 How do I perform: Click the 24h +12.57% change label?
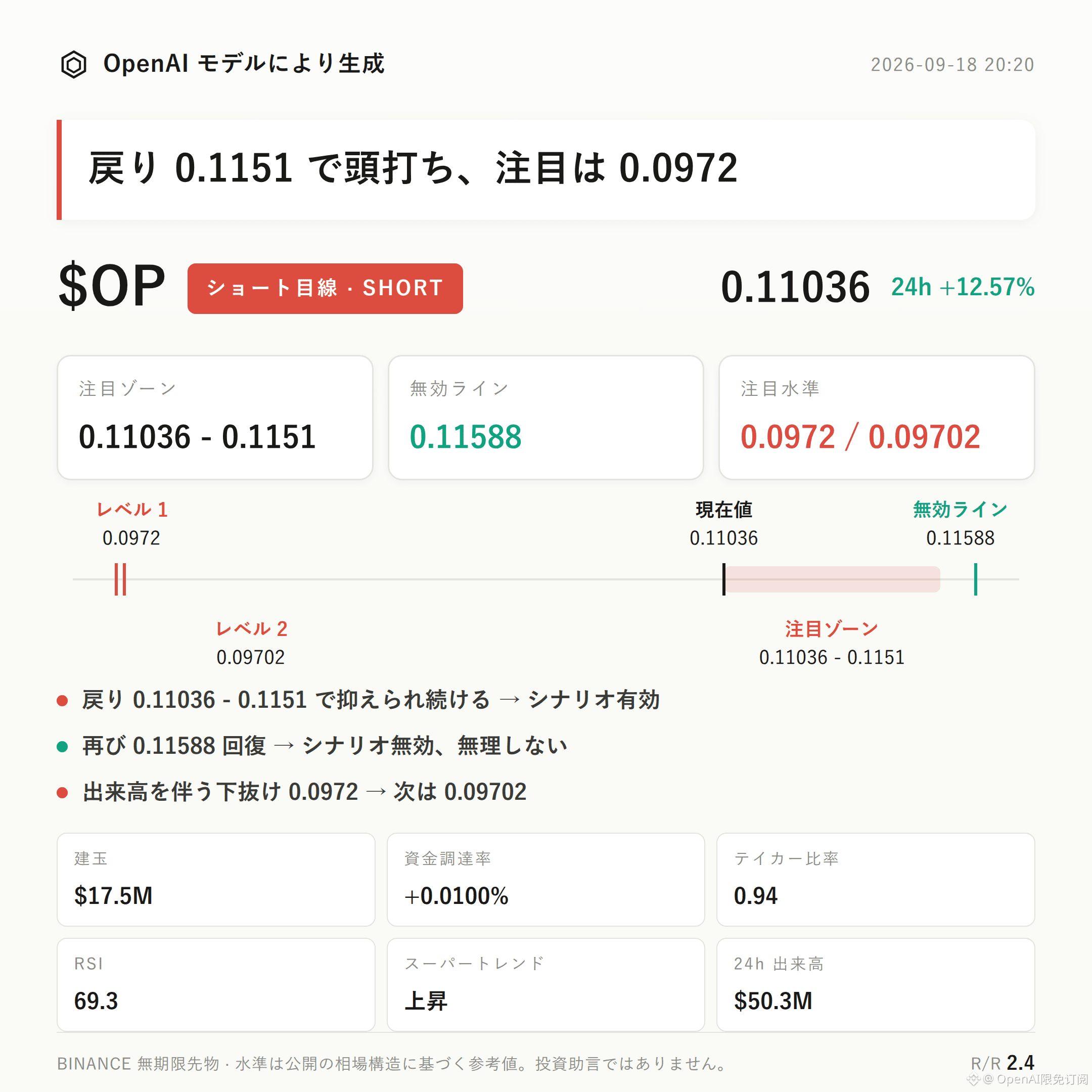point(963,287)
